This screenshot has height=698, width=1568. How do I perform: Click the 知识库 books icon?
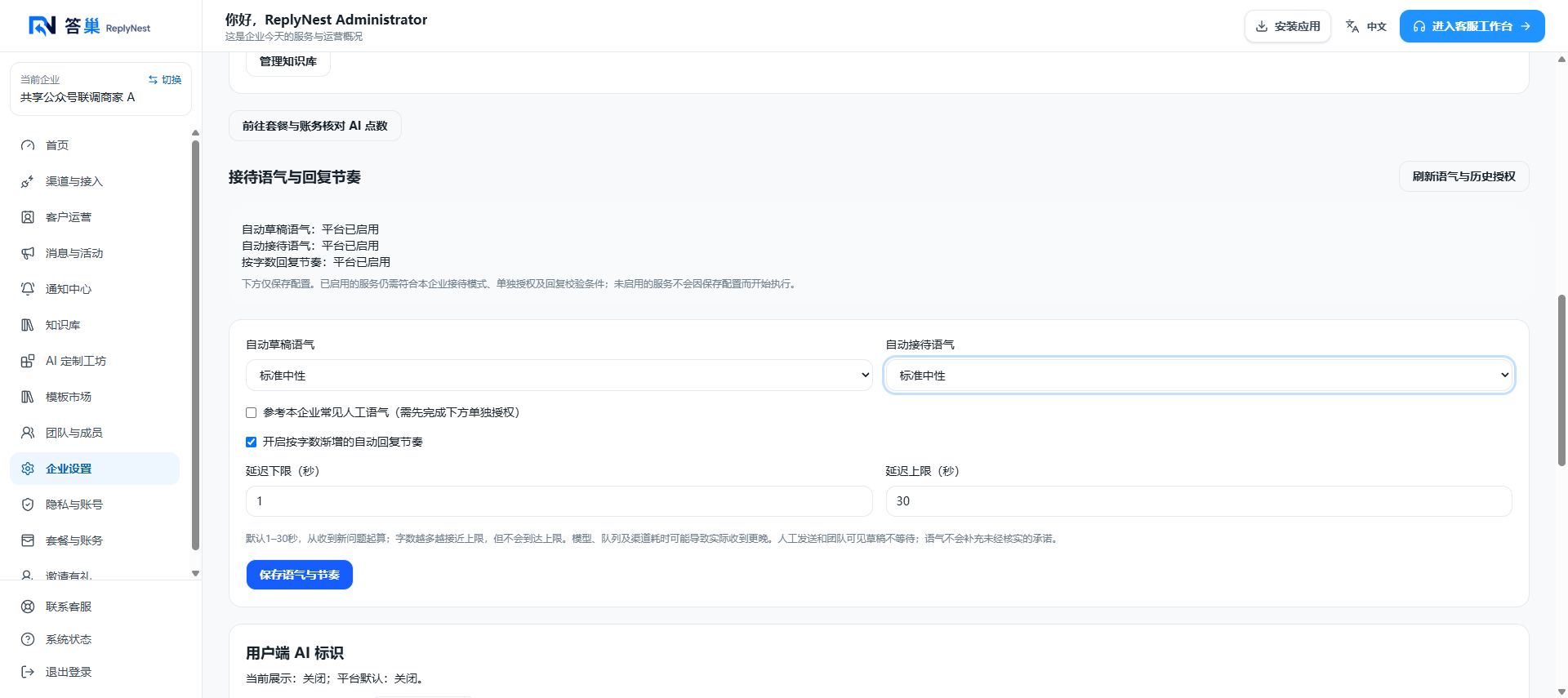tap(28, 325)
